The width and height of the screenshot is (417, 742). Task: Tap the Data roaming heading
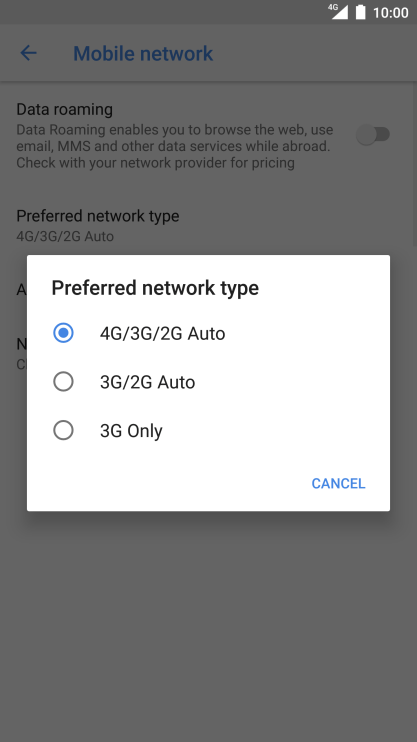[65, 109]
